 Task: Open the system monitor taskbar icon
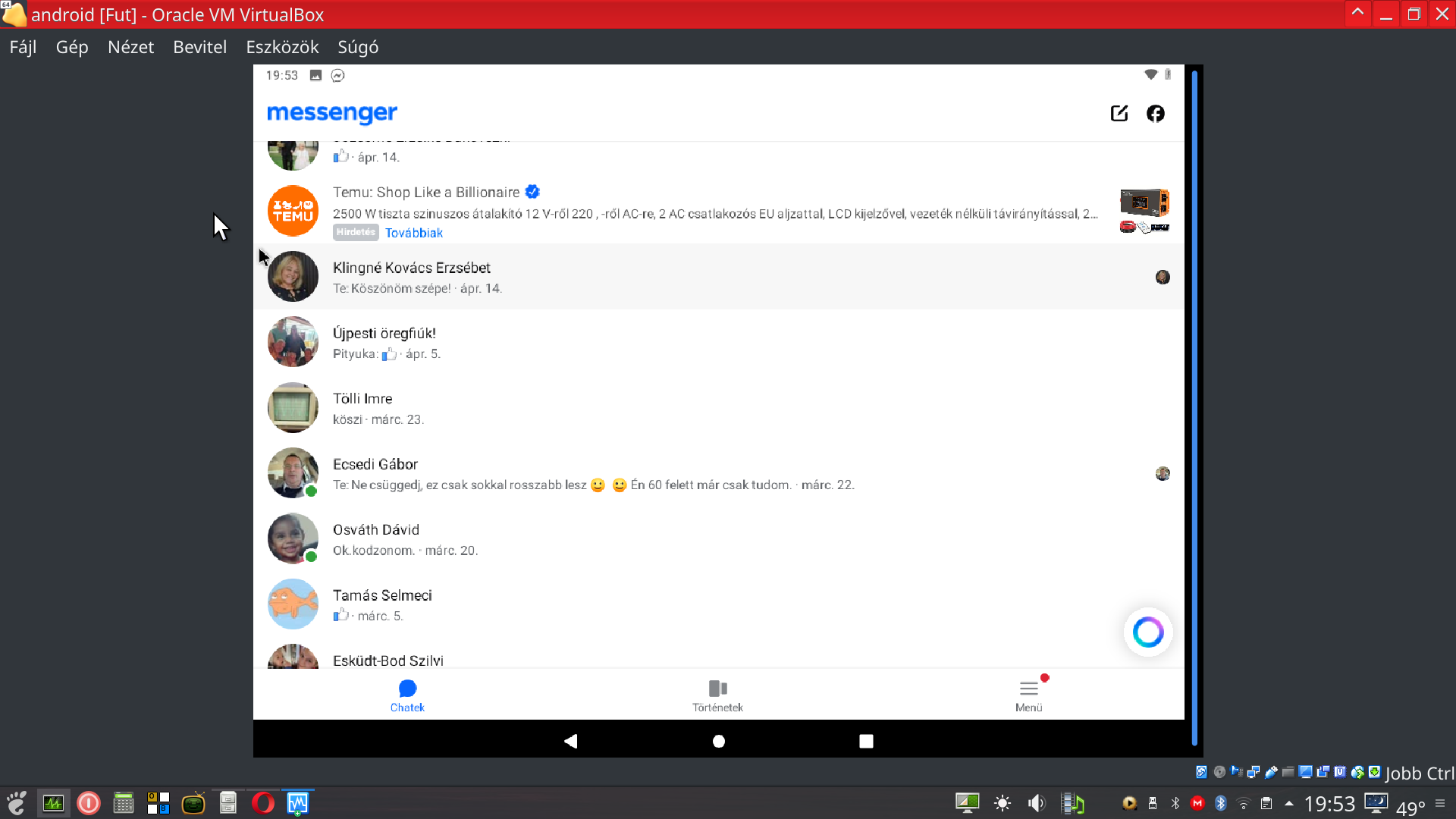(x=53, y=803)
